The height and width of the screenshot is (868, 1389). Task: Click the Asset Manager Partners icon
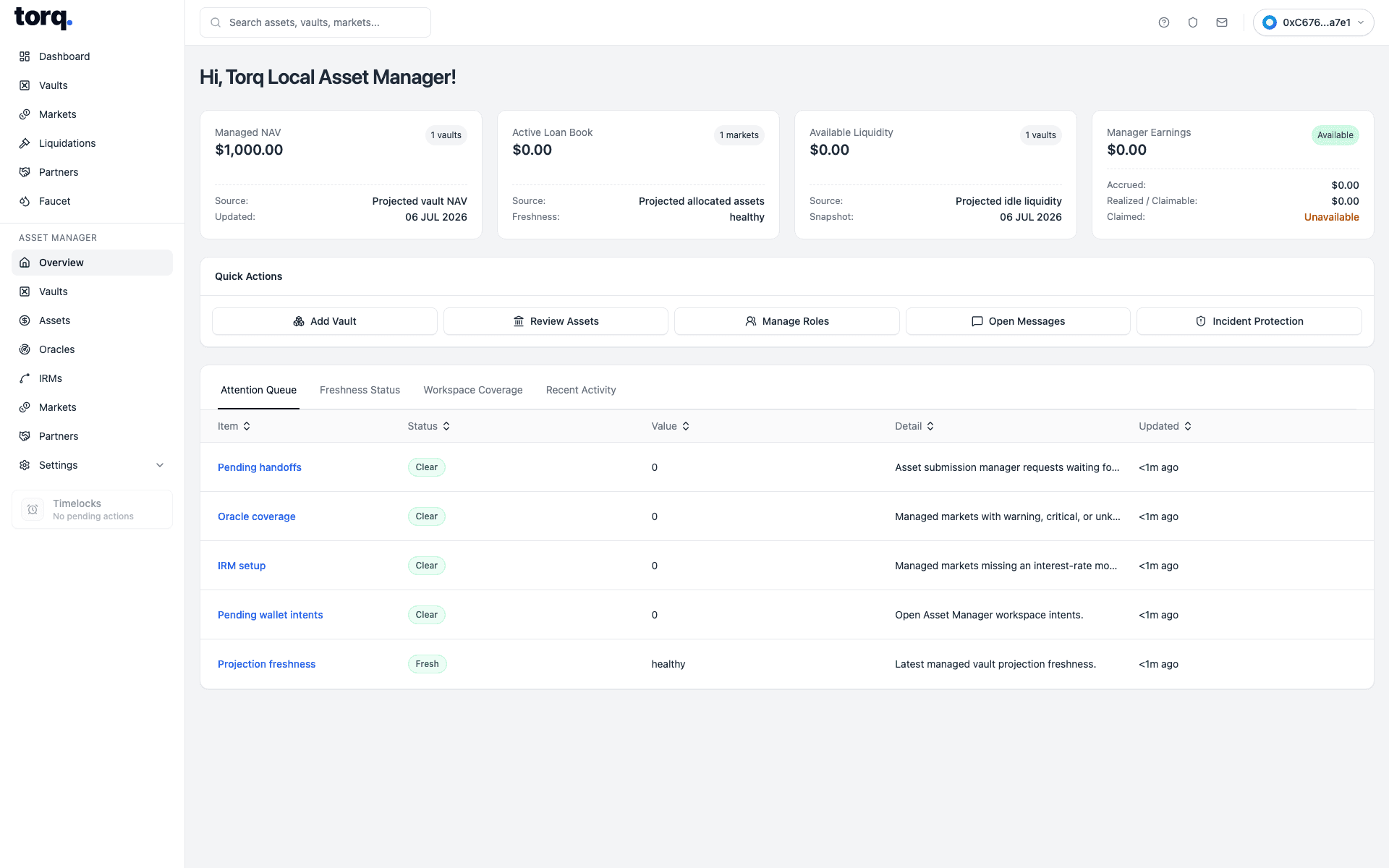25,436
